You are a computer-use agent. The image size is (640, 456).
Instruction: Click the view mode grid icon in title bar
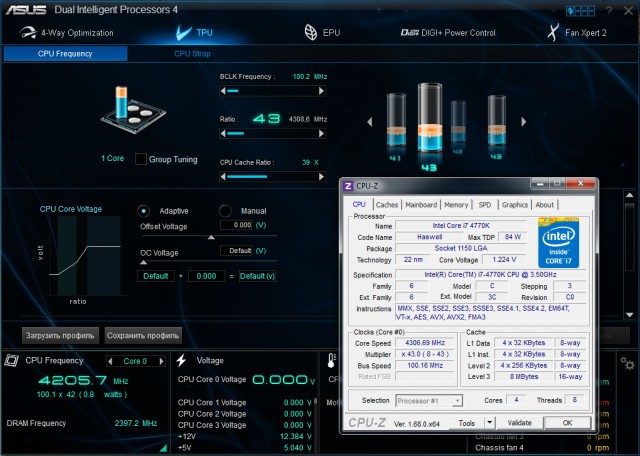pyautogui.click(x=580, y=11)
